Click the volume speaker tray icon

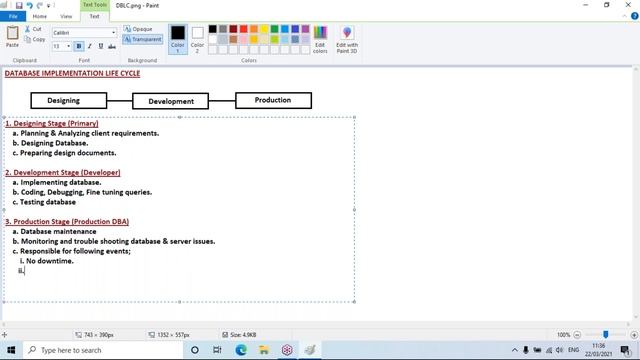(560, 350)
